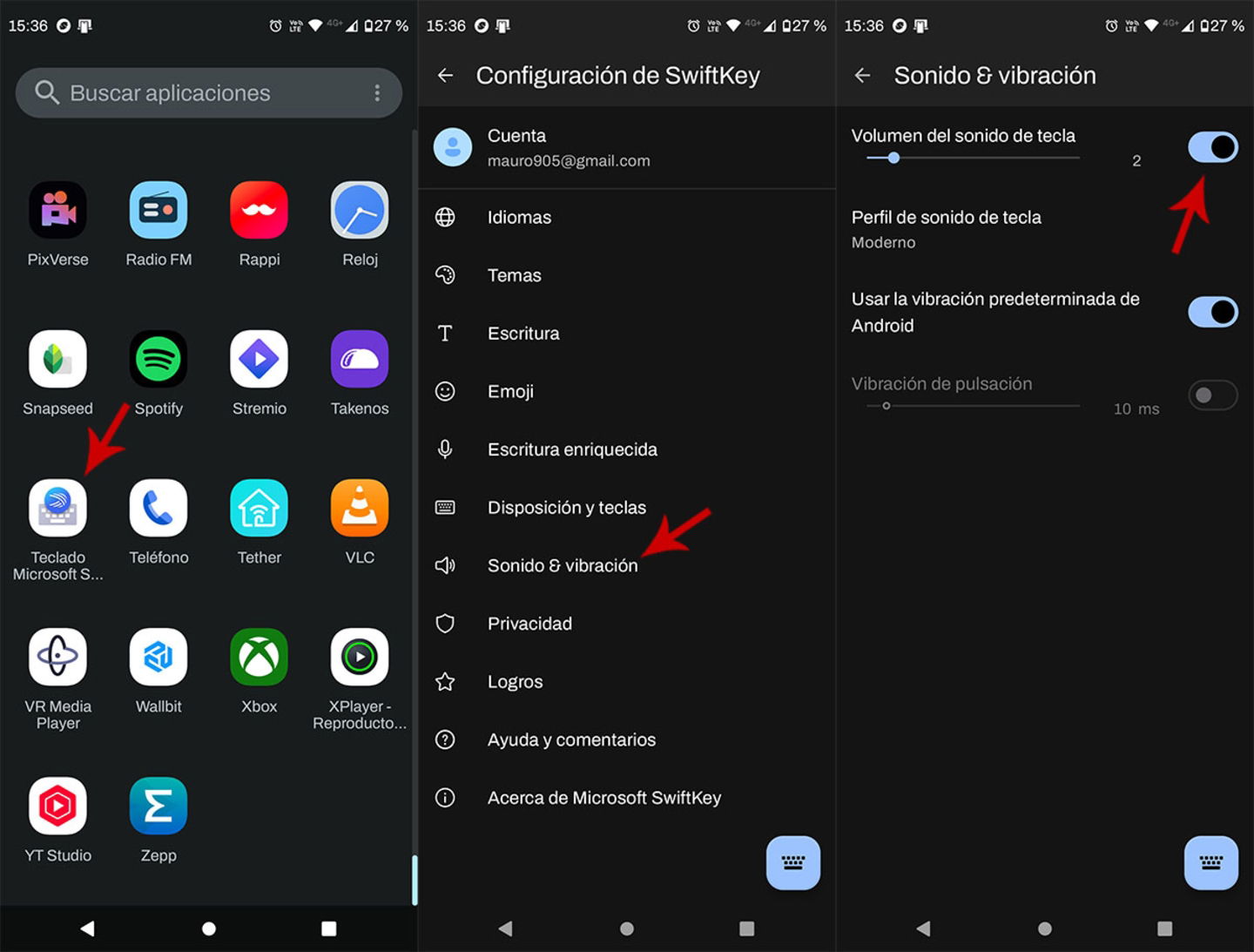The height and width of the screenshot is (952, 1254).
Task: Open Spotify app
Action: coord(158,359)
